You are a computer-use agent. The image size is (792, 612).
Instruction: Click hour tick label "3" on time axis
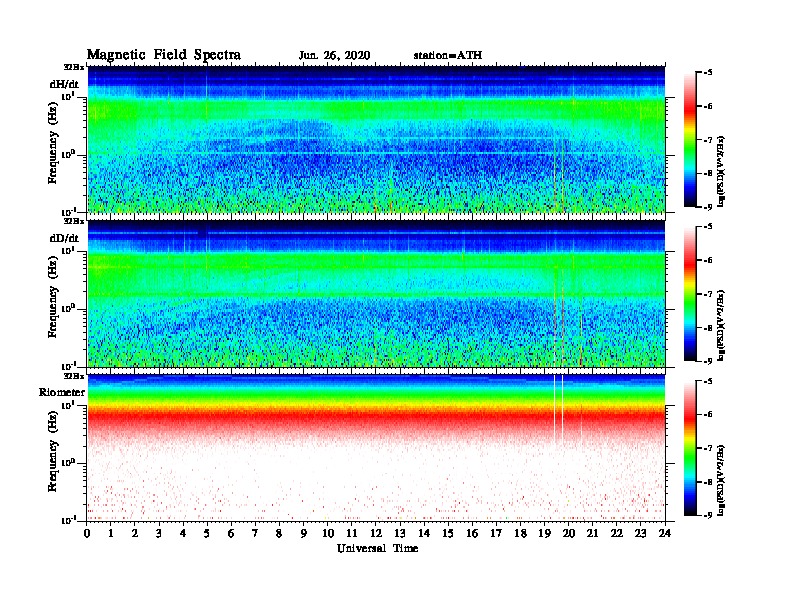(x=159, y=534)
